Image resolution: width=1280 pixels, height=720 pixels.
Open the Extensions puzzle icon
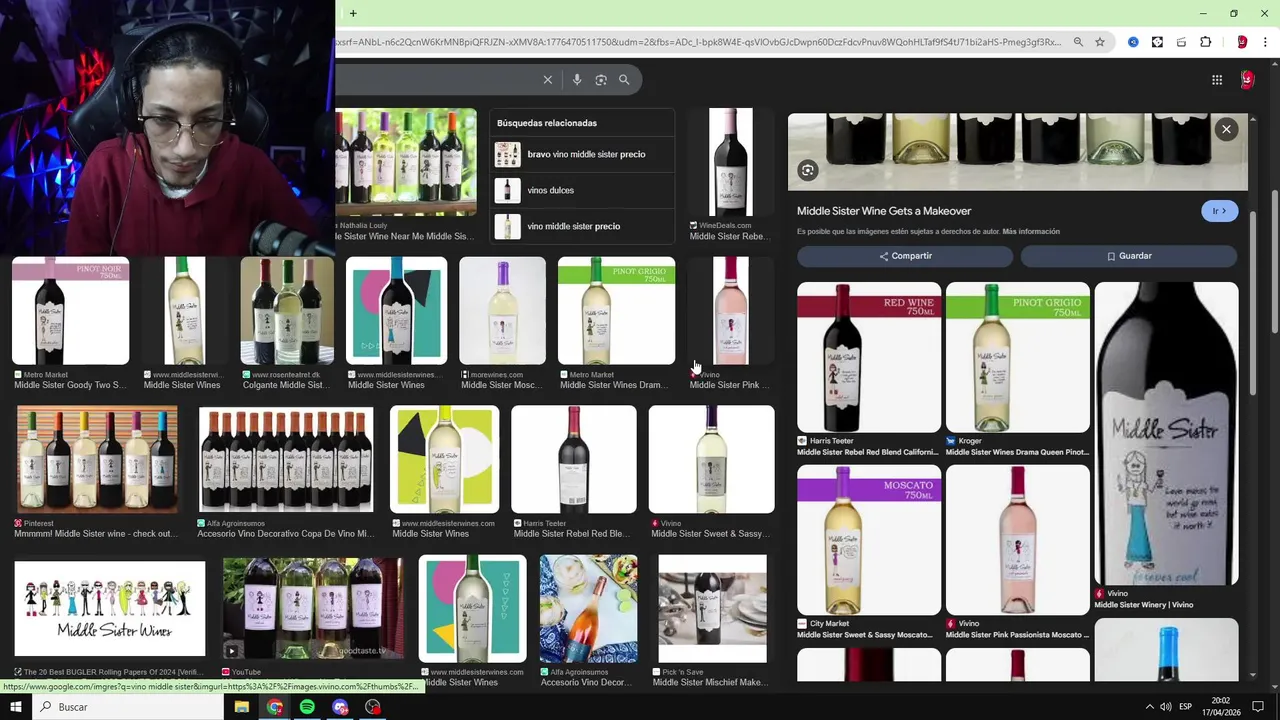coord(1205,42)
